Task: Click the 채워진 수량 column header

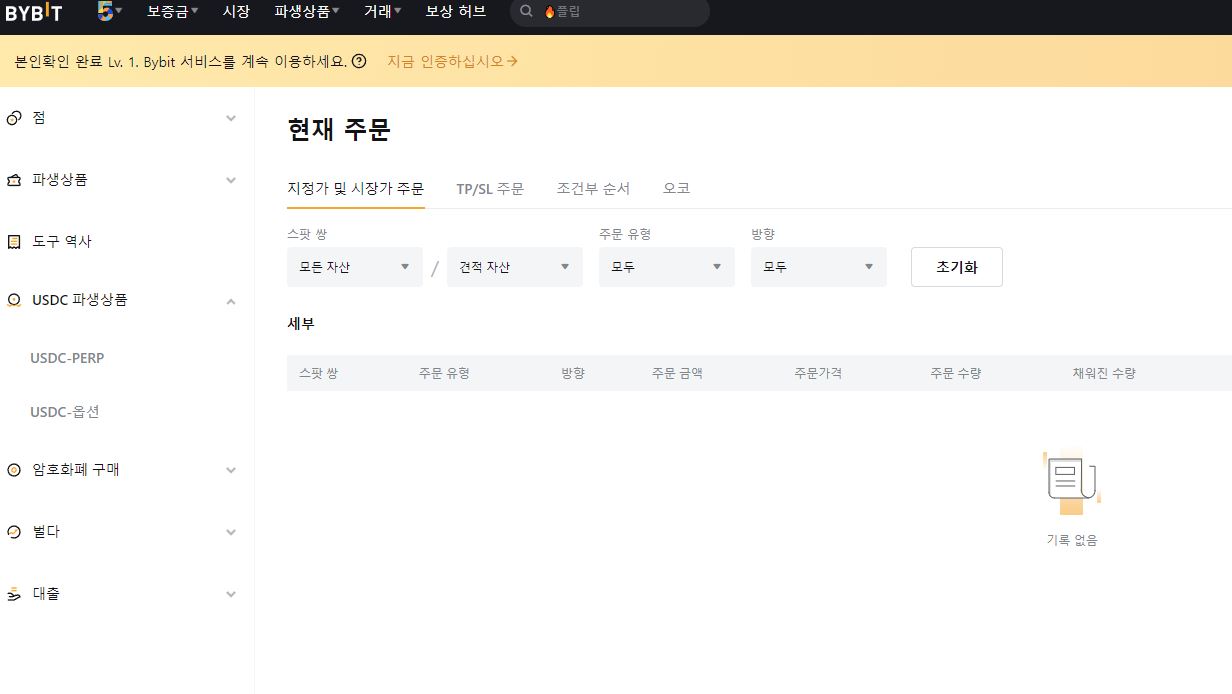Action: tap(1104, 373)
